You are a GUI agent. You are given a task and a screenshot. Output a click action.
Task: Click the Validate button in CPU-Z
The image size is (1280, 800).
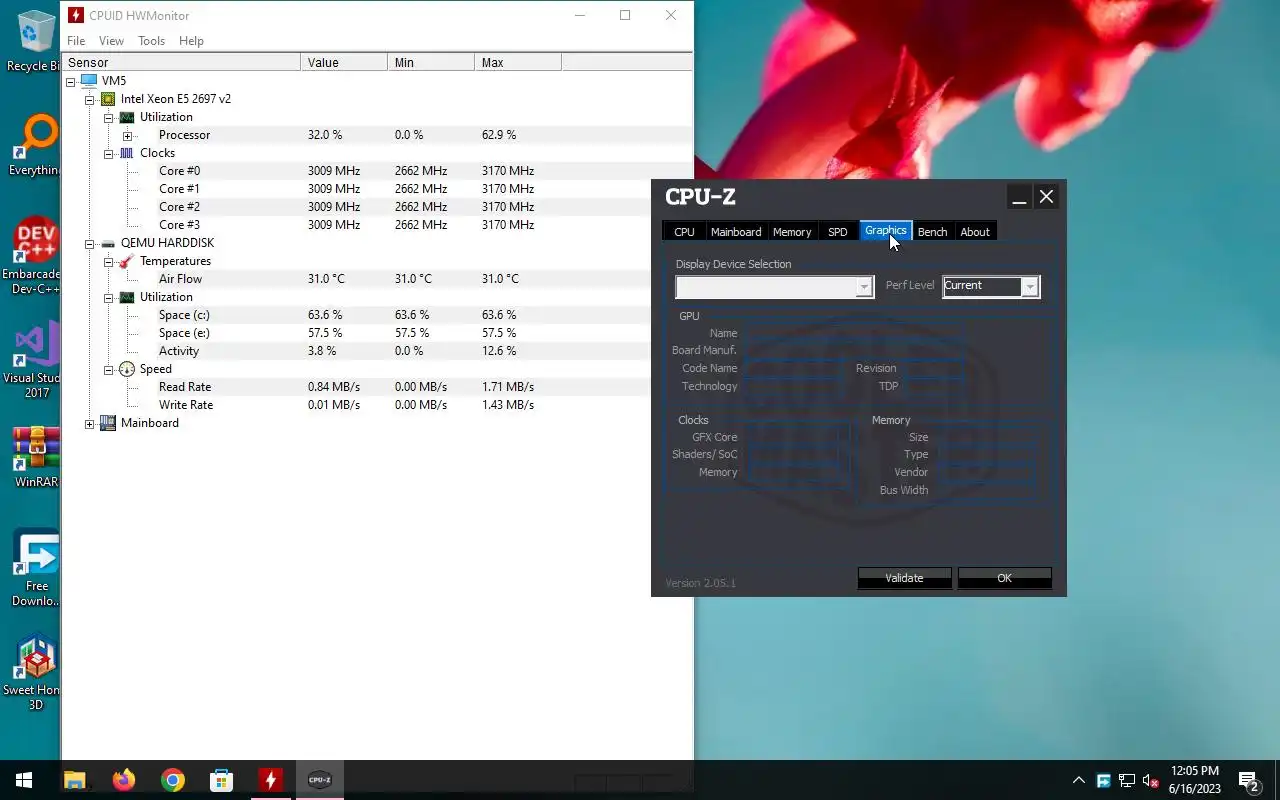[904, 578]
